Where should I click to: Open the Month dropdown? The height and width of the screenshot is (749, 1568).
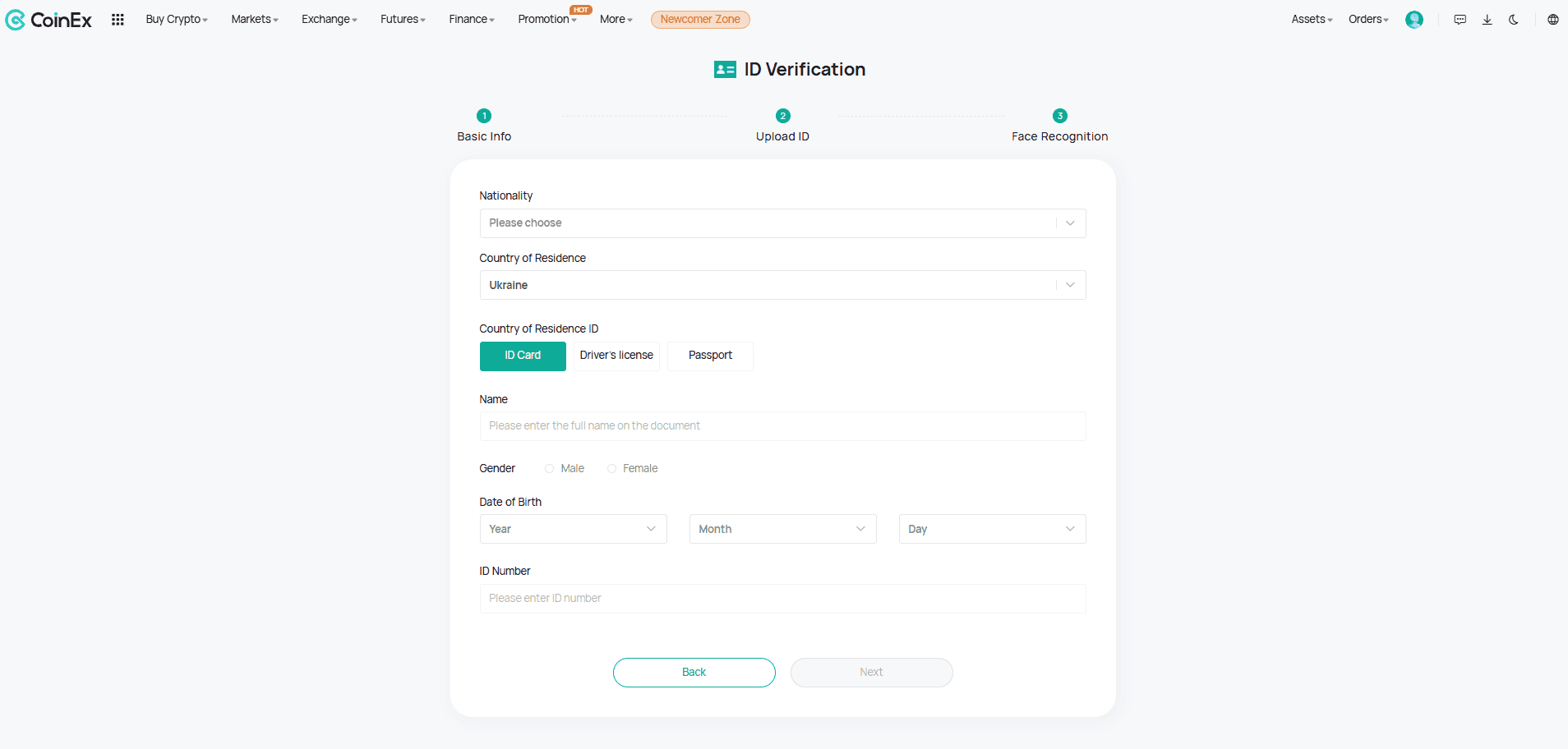point(782,529)
